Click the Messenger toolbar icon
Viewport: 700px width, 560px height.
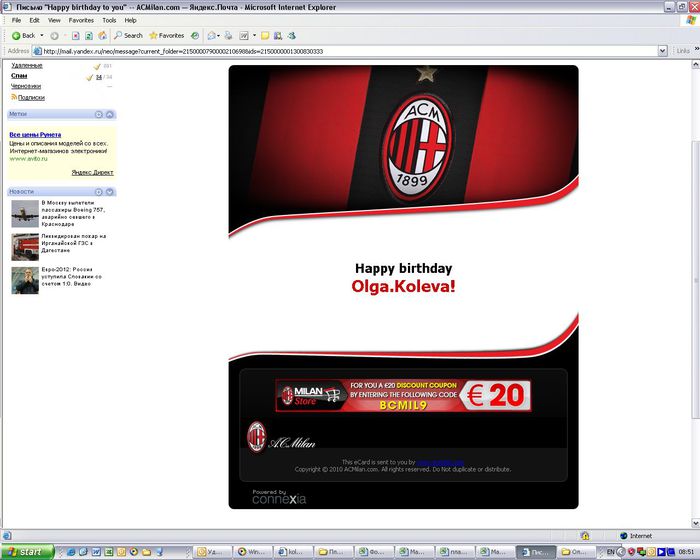tap(292, 36)
